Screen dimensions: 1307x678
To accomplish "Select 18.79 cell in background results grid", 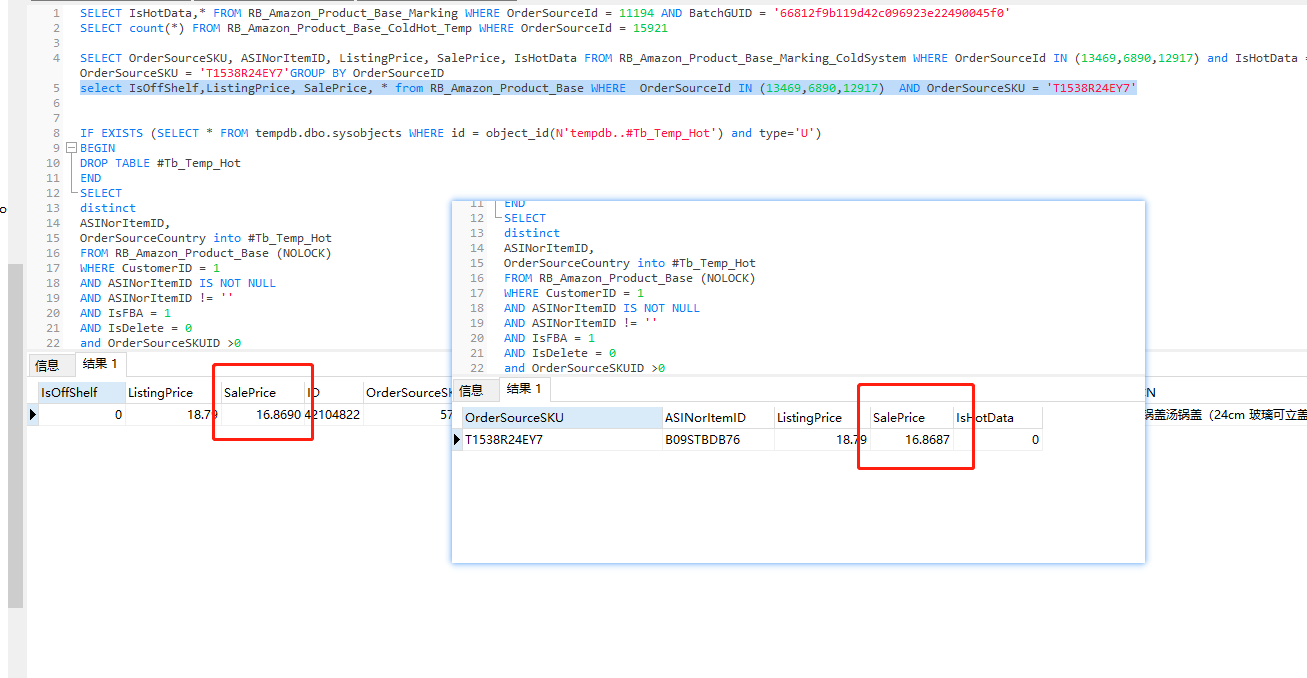I will point(172,414).
